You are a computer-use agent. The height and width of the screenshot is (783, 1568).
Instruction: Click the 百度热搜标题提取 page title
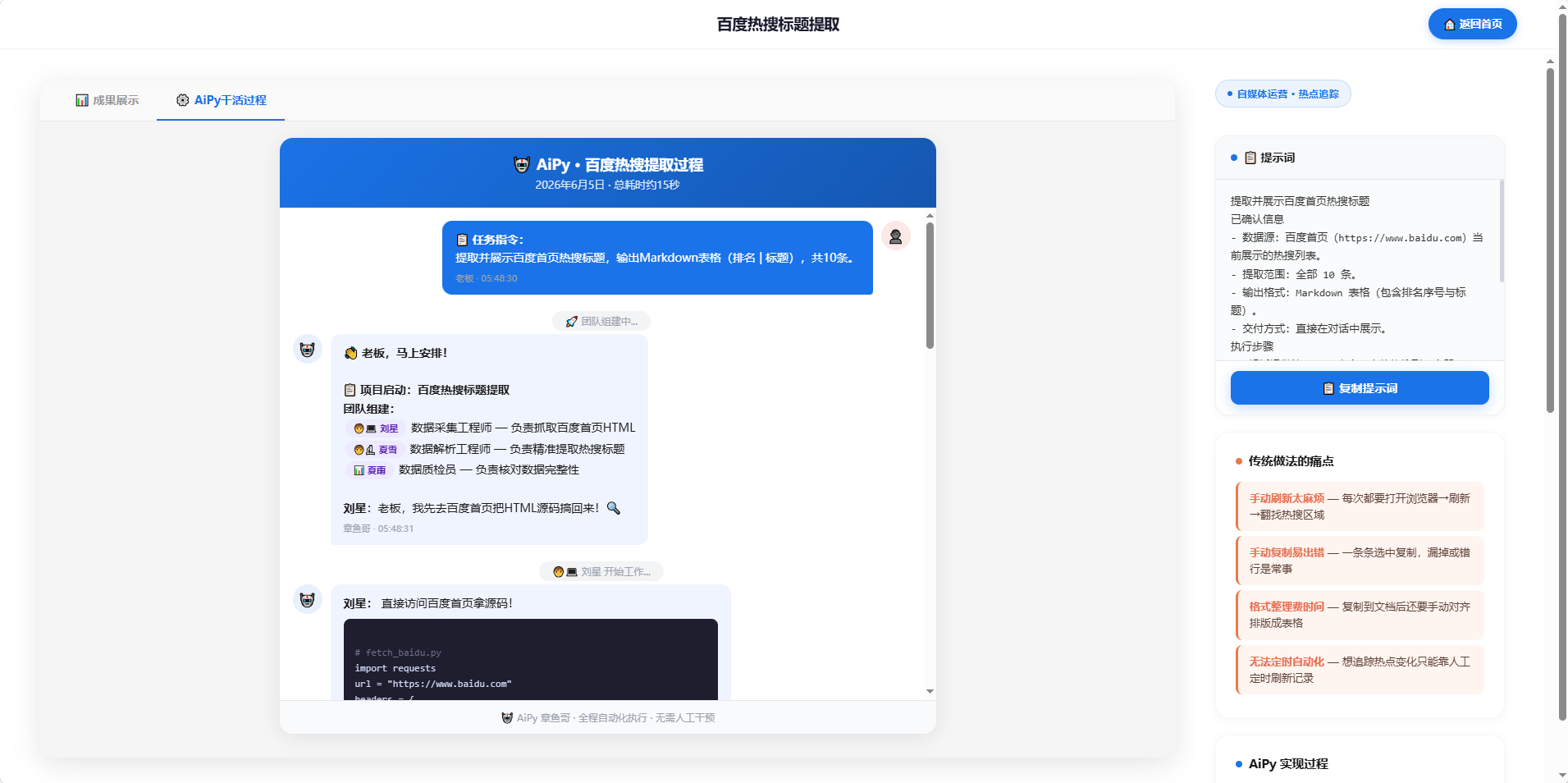click(778, 25)
